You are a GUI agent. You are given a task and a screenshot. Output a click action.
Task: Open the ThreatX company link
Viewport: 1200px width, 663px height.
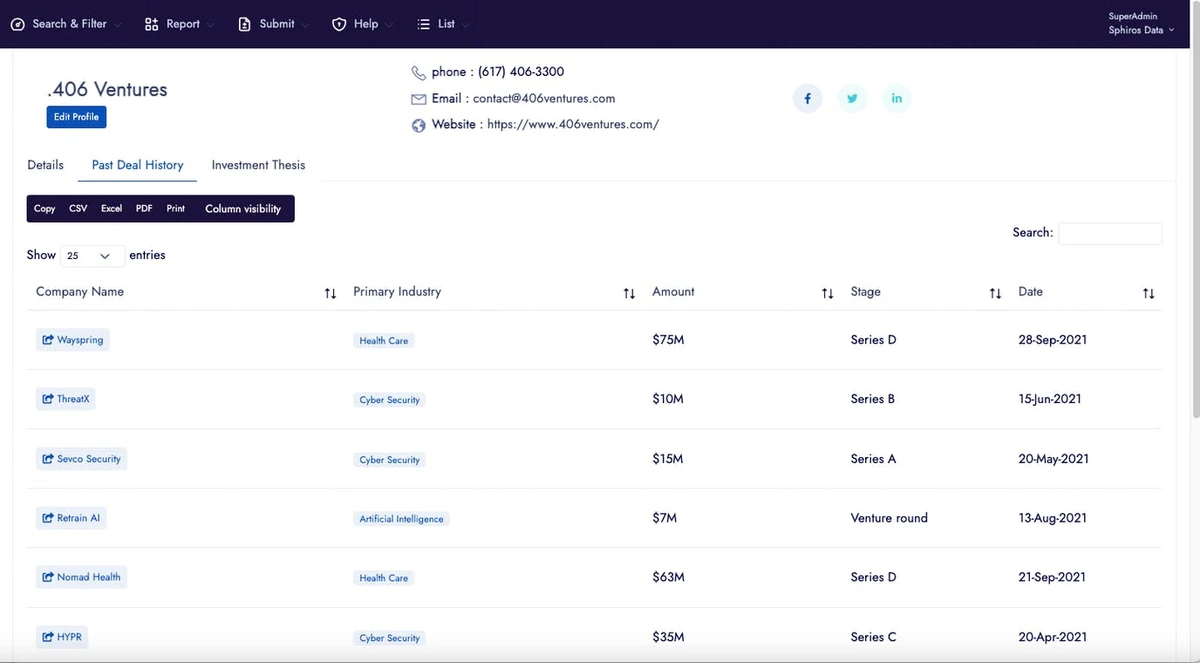point(68,399)
